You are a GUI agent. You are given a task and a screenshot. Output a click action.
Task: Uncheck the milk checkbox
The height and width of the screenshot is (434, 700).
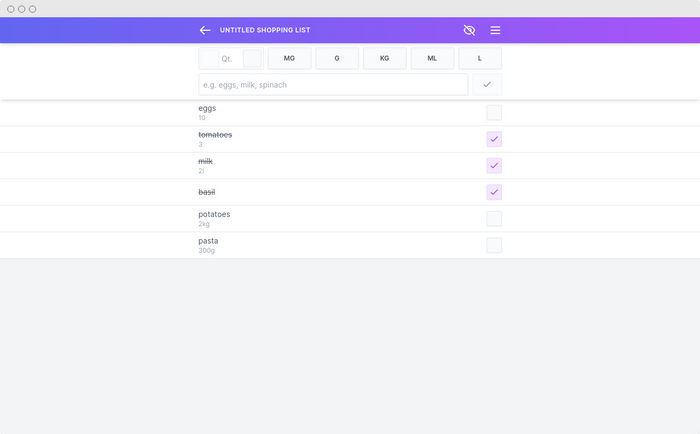point(494,166)
